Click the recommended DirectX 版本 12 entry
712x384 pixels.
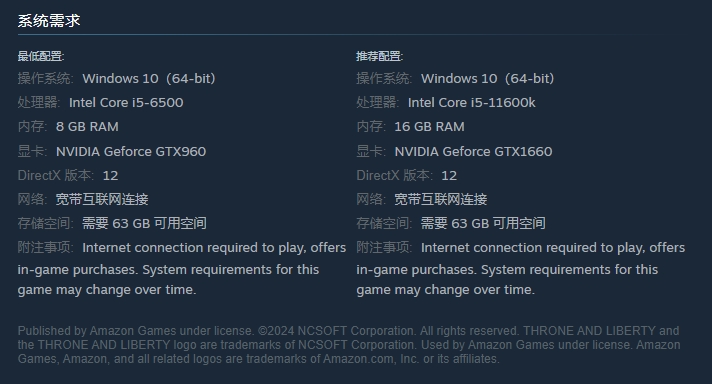[407, 175]
